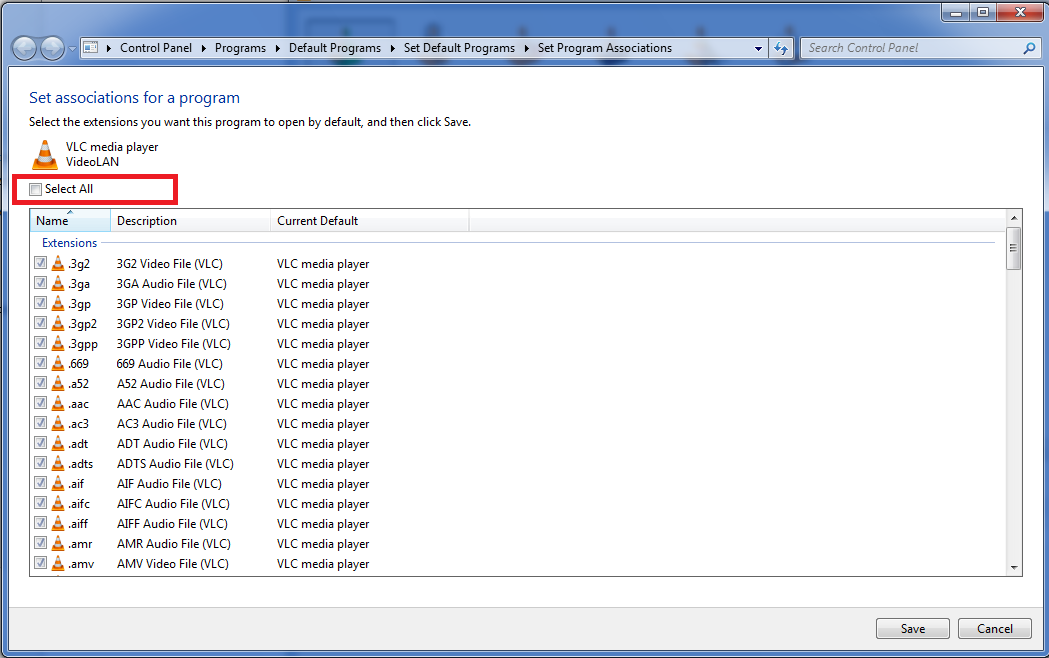Select the 3GA Audio File (VLC) row
This screenshot has width=1049, height=658.
tap(518, 284)
